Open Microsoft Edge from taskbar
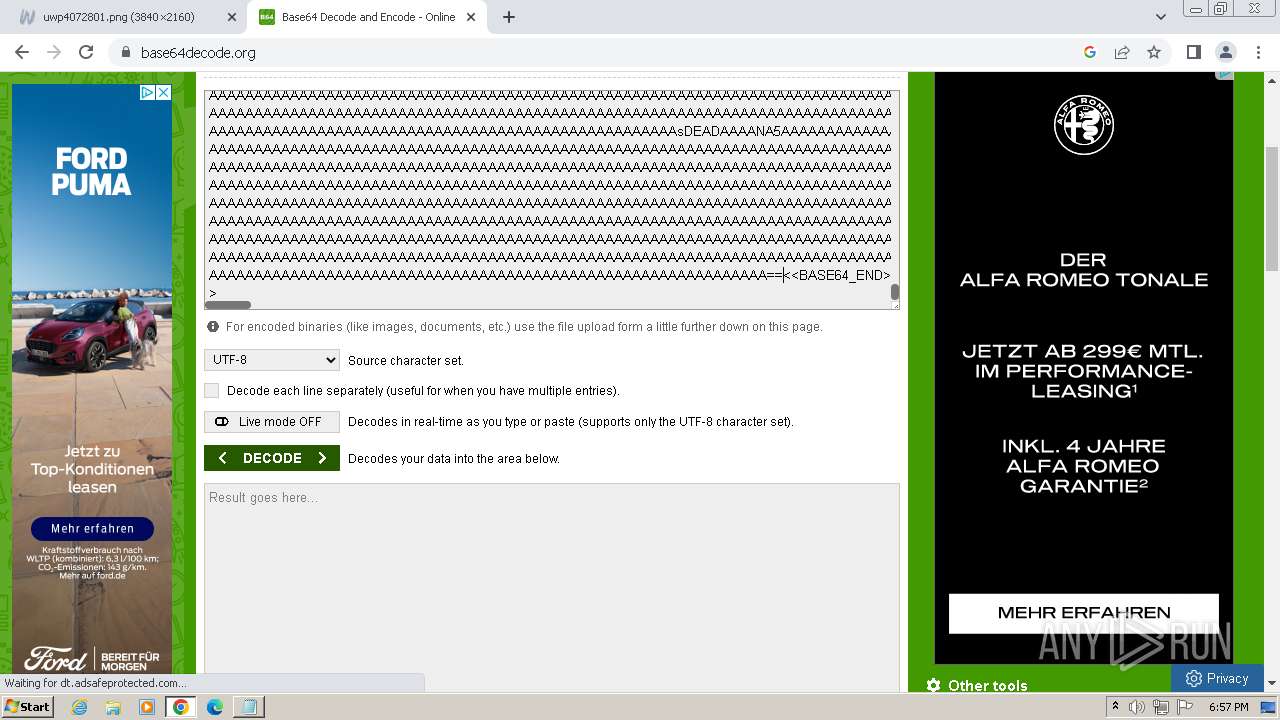The width and height of the screenshot is (1280, 720). (214, 707)
